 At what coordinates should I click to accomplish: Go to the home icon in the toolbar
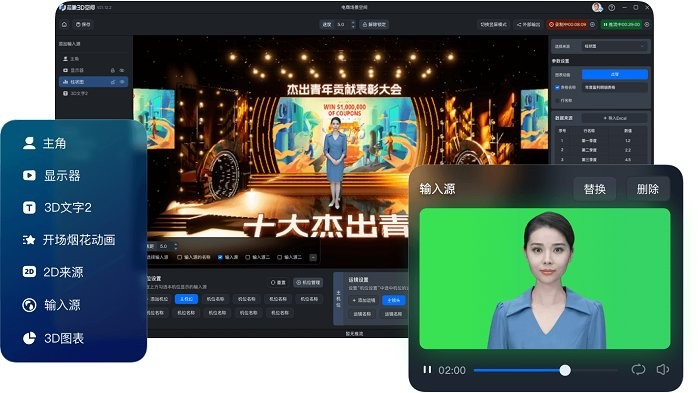[x=64, y=25]
